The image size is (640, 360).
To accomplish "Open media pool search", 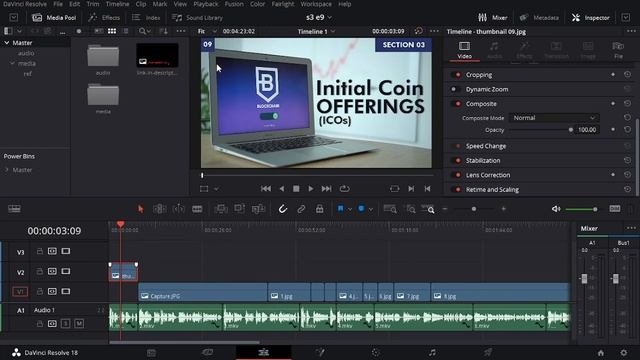I will (x=142, y=31).
